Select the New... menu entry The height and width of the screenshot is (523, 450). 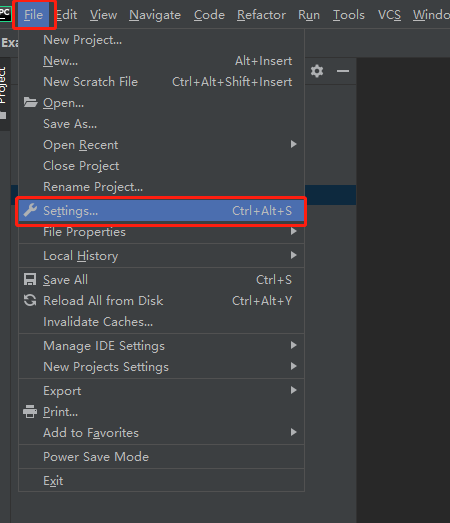161,61
